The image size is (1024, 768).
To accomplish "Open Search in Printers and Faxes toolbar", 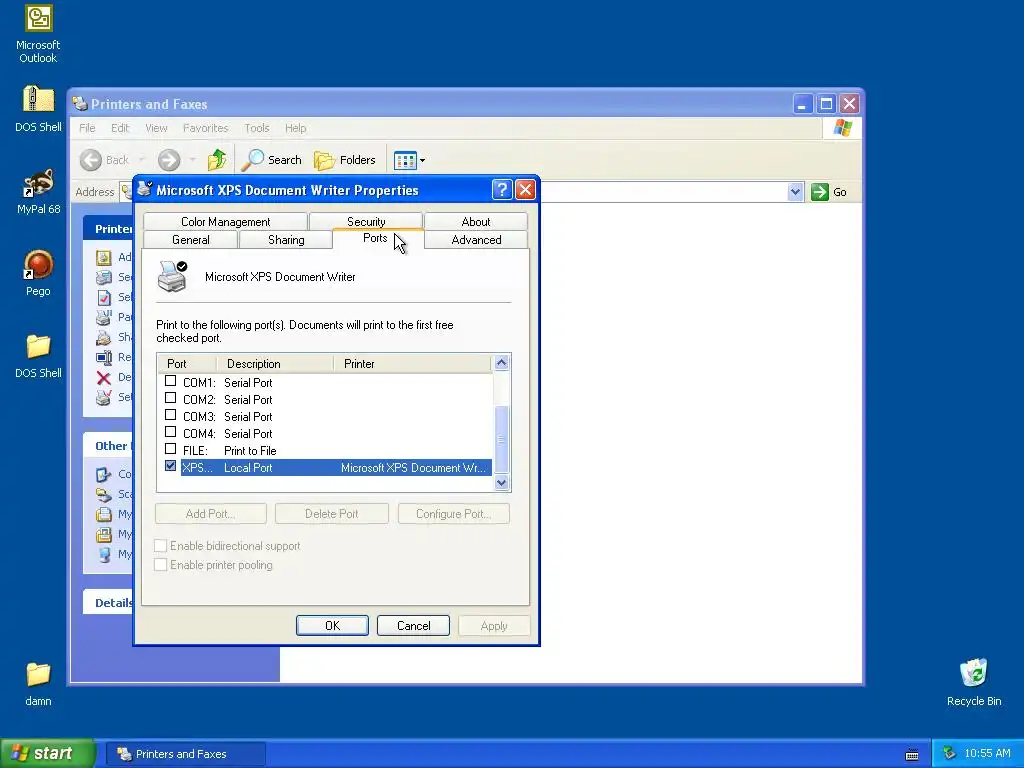I will pos(272,160).
